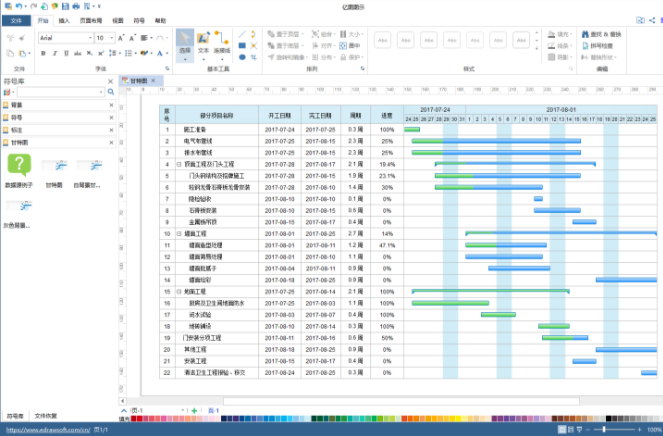Image resolution: width=663 pixels, height=436 pixels.
Task: Click the save icon in quick access toolbar
Action: click(65, 6)
